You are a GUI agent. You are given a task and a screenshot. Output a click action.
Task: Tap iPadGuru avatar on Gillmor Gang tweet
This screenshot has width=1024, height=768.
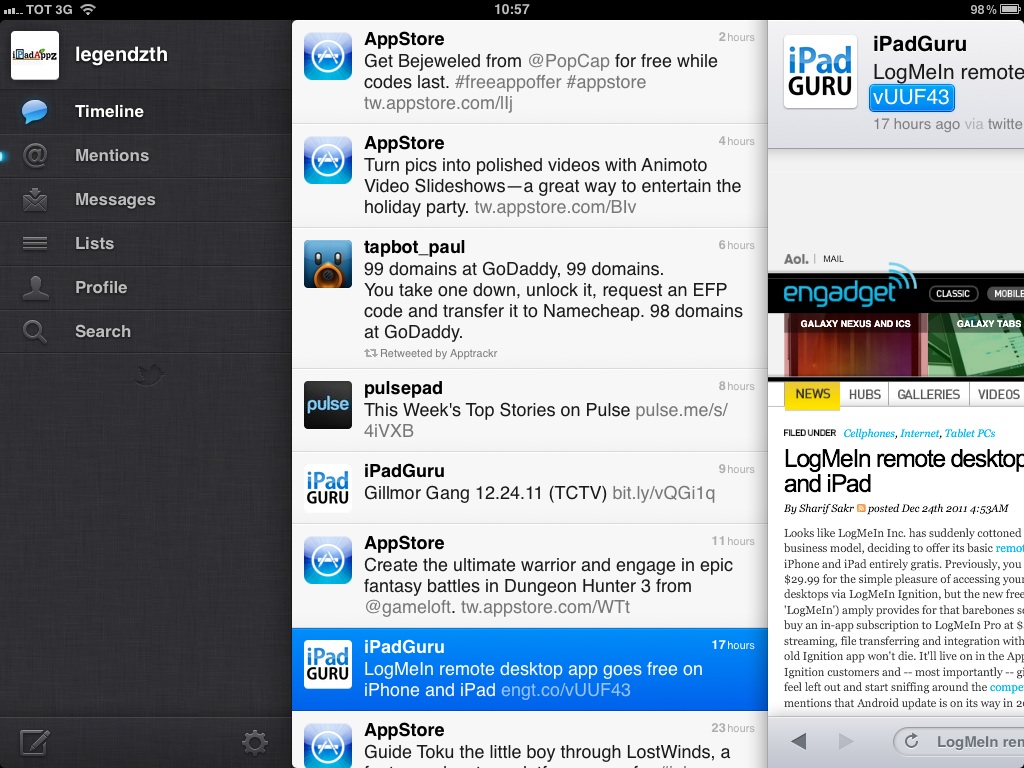[328, 488]
